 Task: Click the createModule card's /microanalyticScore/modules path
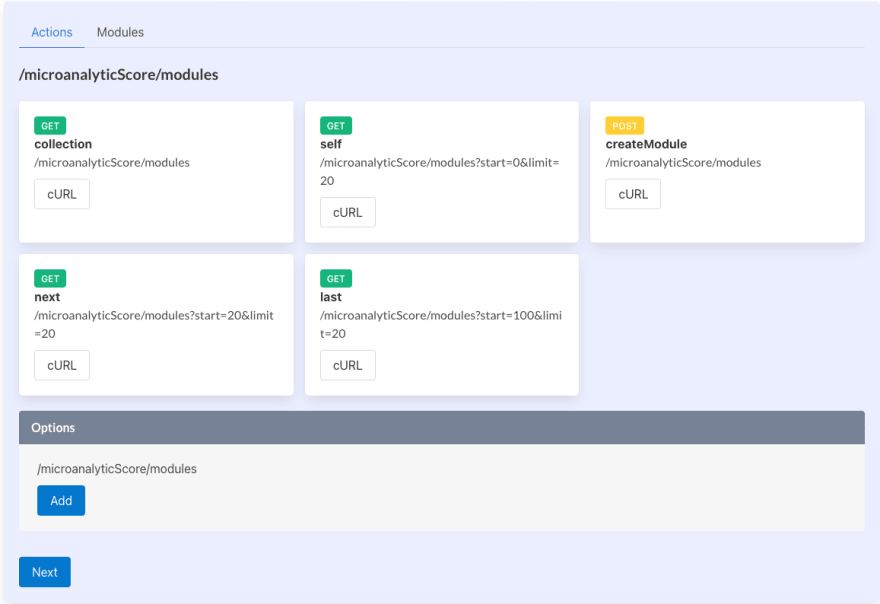tap(683, 162)
